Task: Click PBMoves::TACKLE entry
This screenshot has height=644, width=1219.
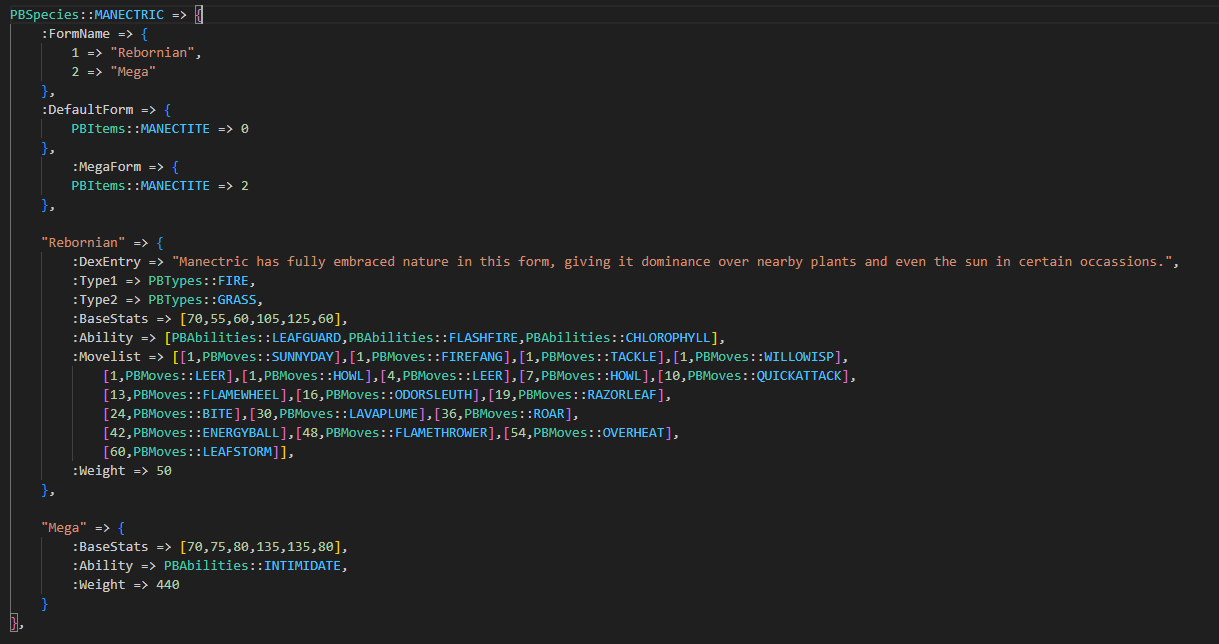Action: point(589,357)
